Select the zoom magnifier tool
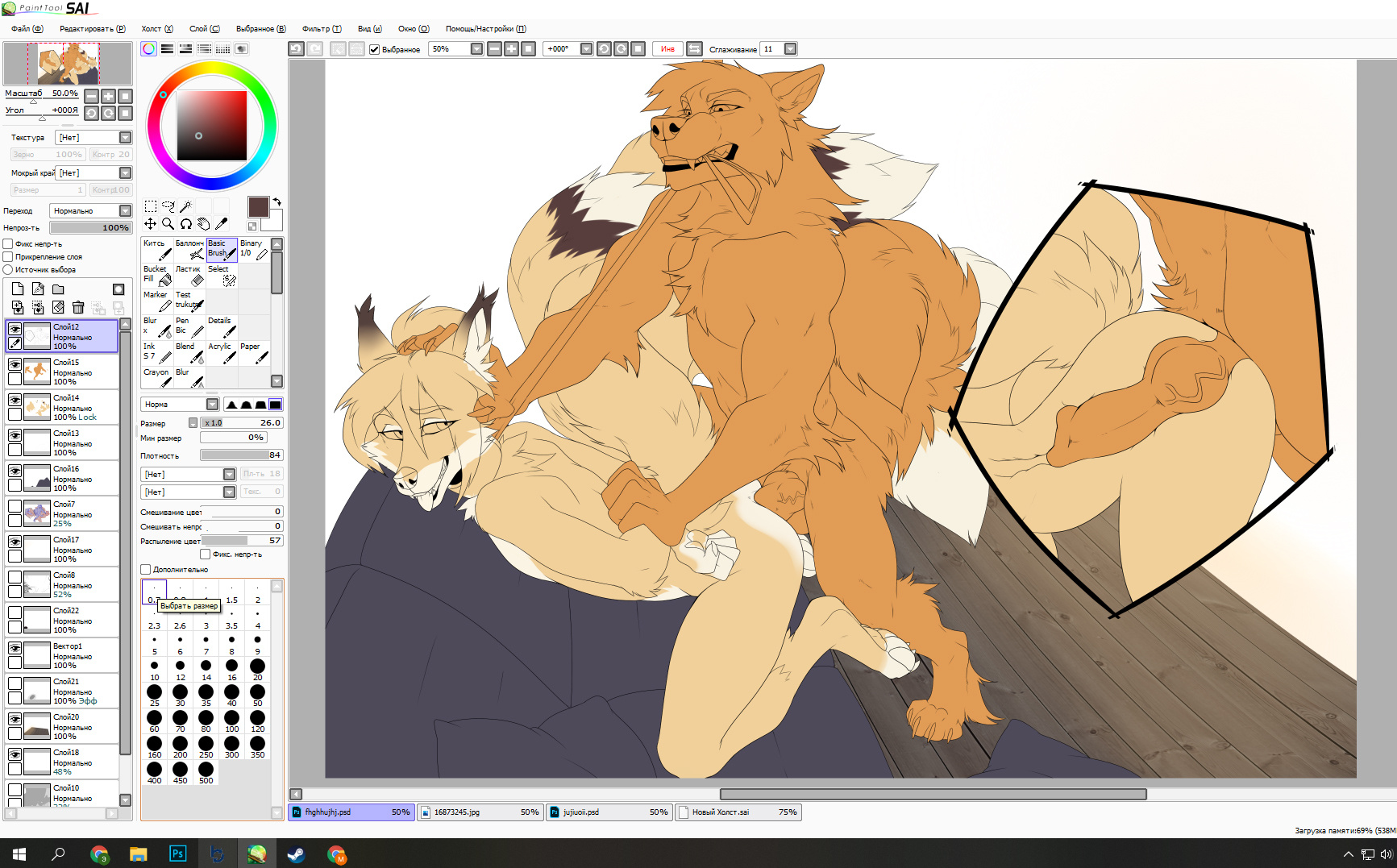 (x=168, y=224)
